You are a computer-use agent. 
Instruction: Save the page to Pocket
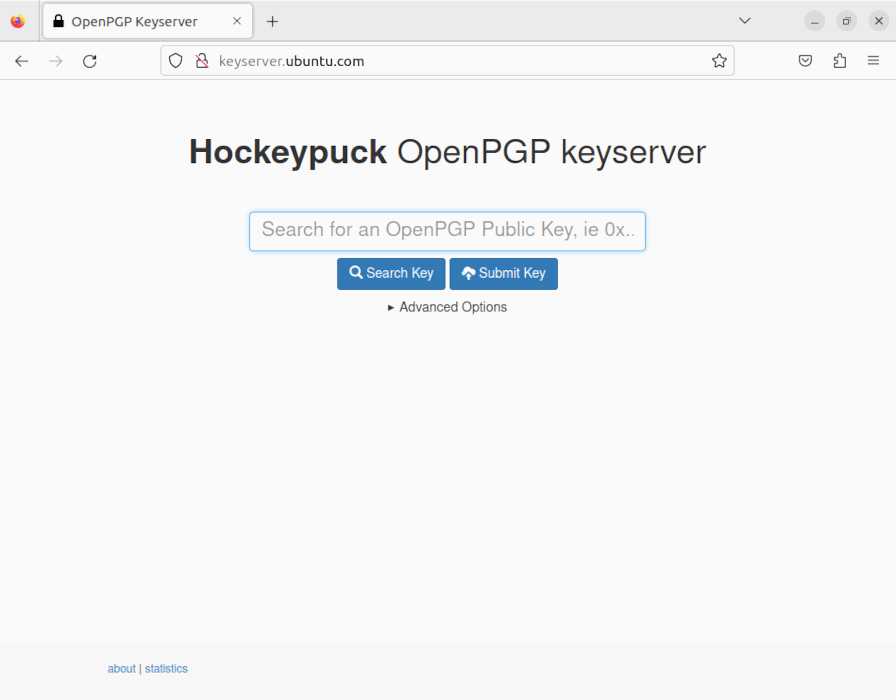pyautogui.click(x=805, y=60)
